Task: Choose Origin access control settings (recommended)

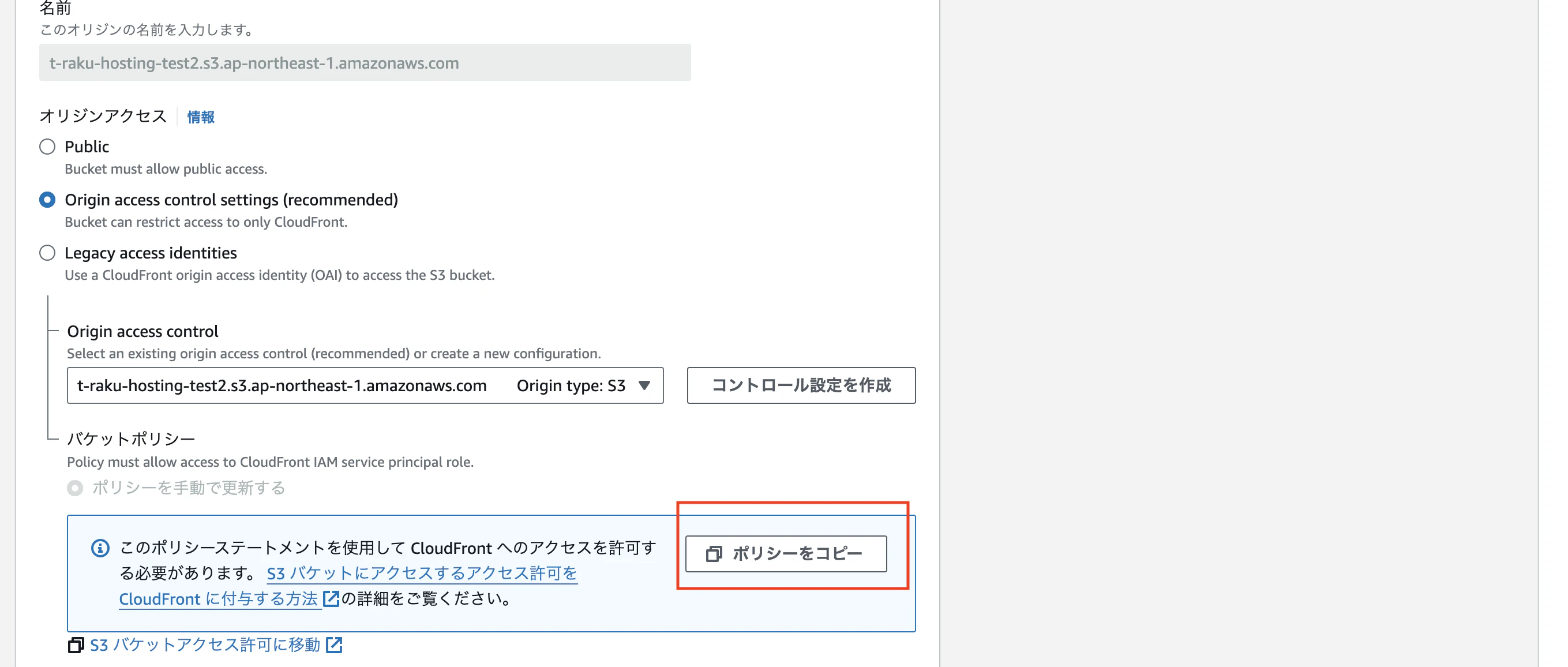Action: click(47, 199)
